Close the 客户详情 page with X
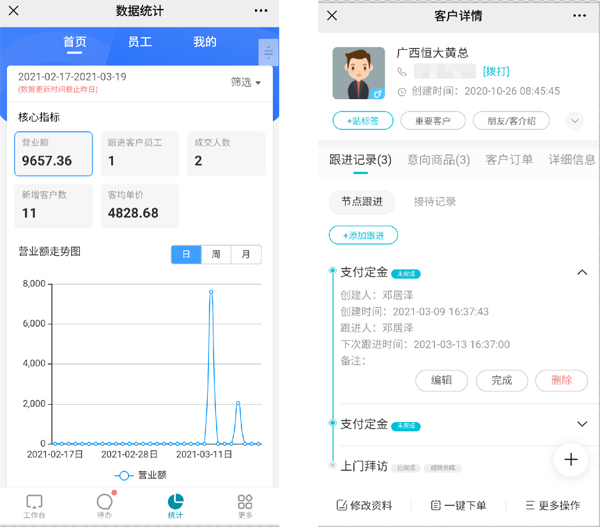This screenshot has width=600, height=527. tap(332, 16)
